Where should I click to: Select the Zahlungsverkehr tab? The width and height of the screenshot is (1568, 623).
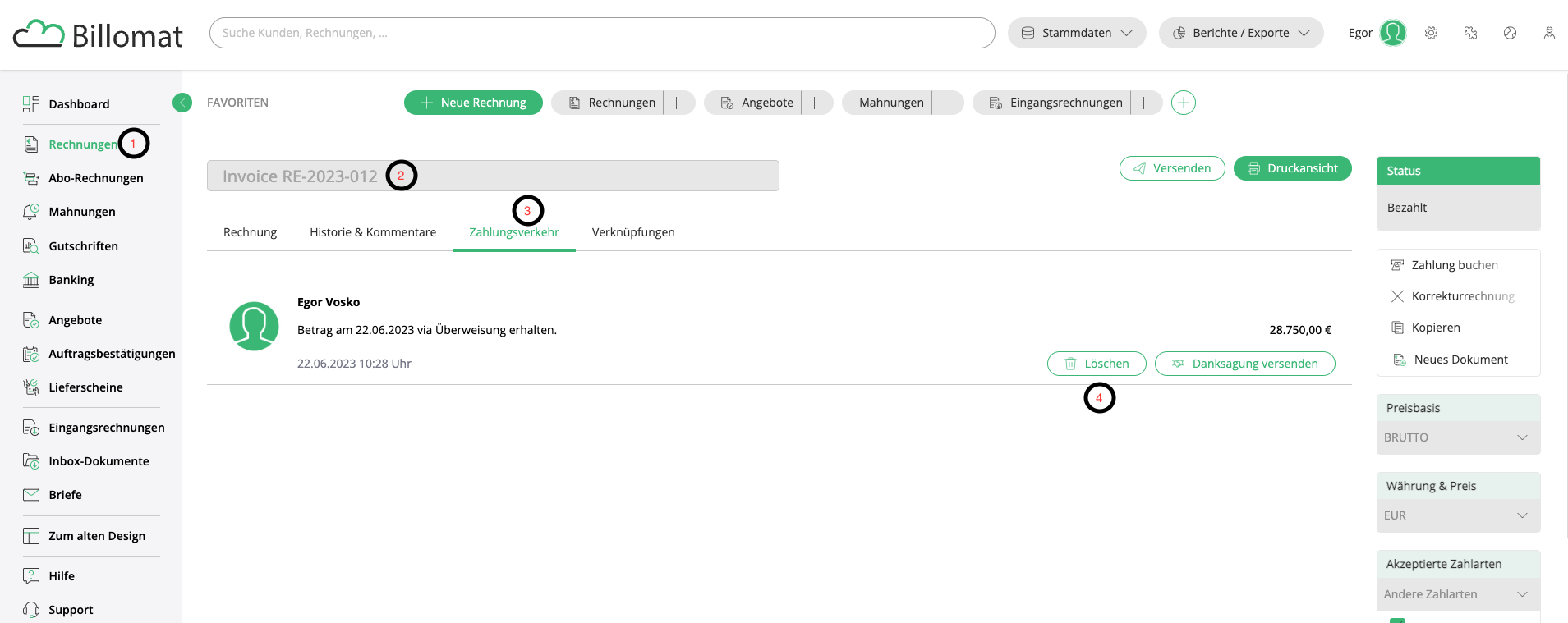[514, 232]
